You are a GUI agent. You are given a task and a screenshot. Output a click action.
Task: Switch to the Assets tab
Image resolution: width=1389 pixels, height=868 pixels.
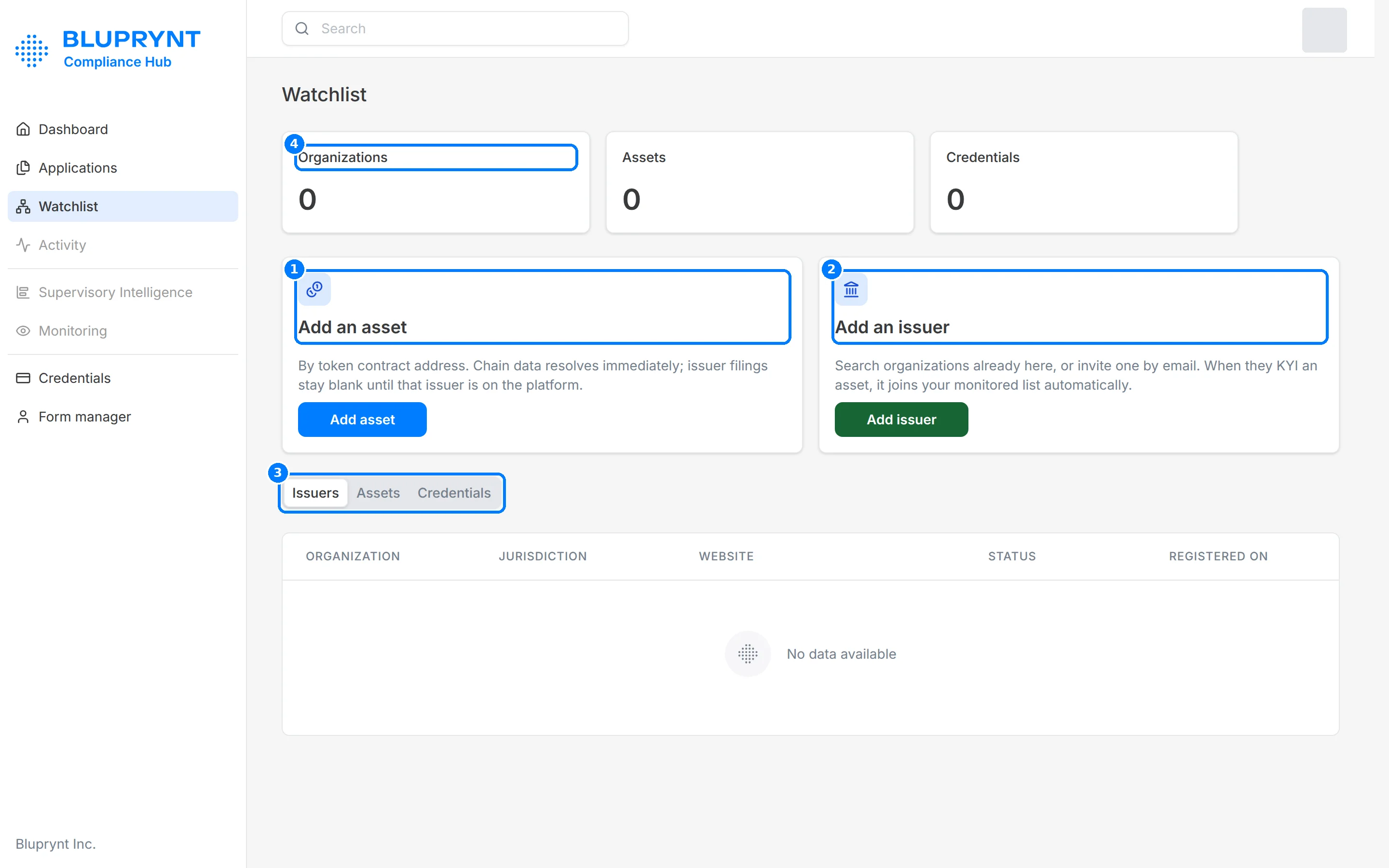378,492
